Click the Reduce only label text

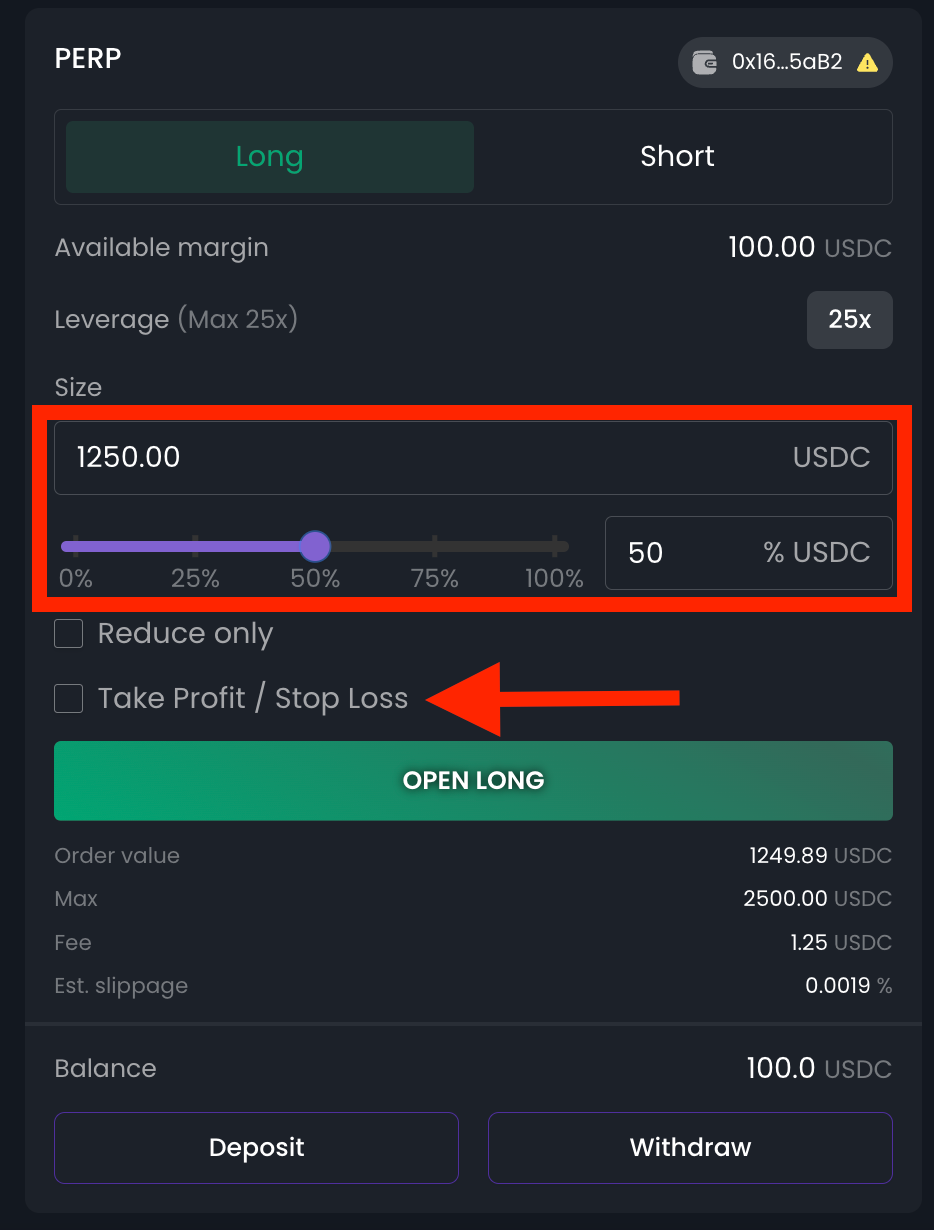coord(185,634)
